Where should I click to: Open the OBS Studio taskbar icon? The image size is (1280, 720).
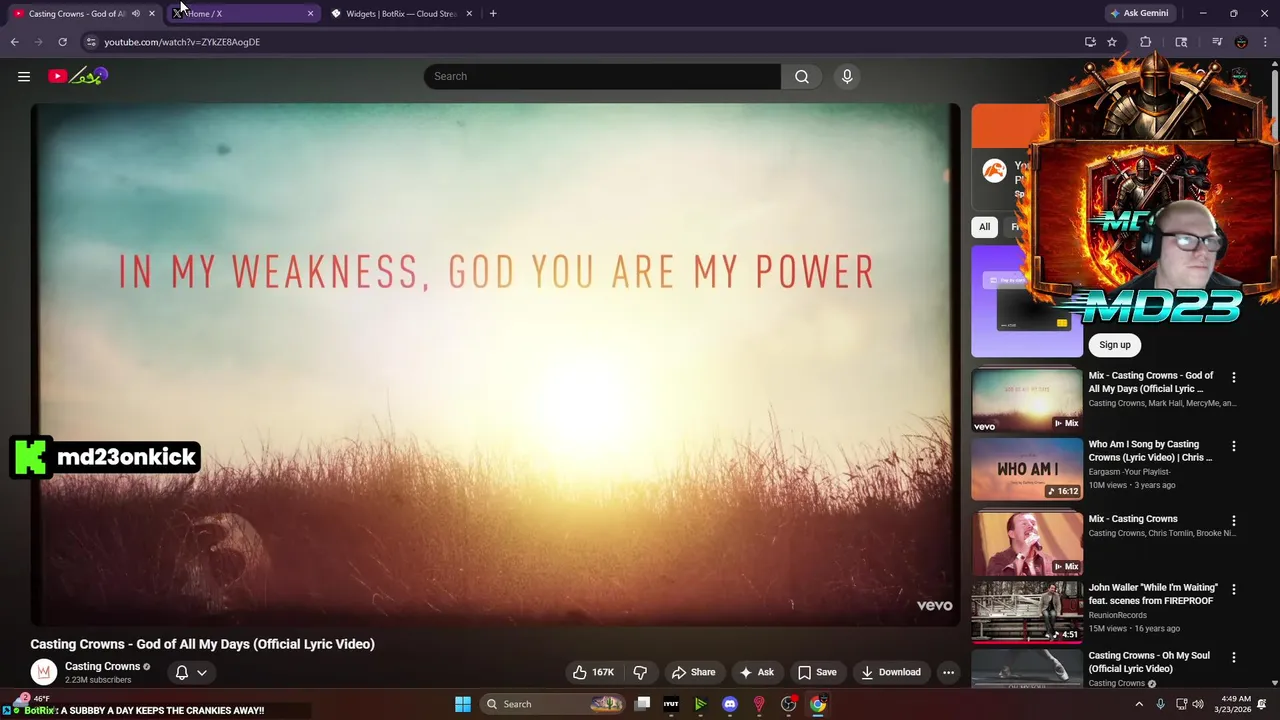pyautogui.click(x=788, y=704)
